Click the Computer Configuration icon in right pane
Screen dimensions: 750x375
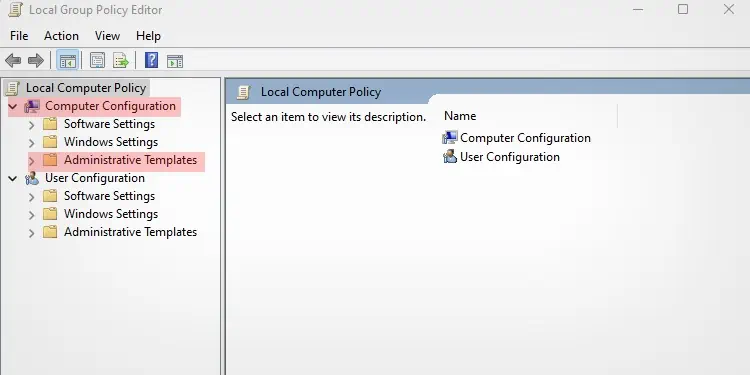450,138
